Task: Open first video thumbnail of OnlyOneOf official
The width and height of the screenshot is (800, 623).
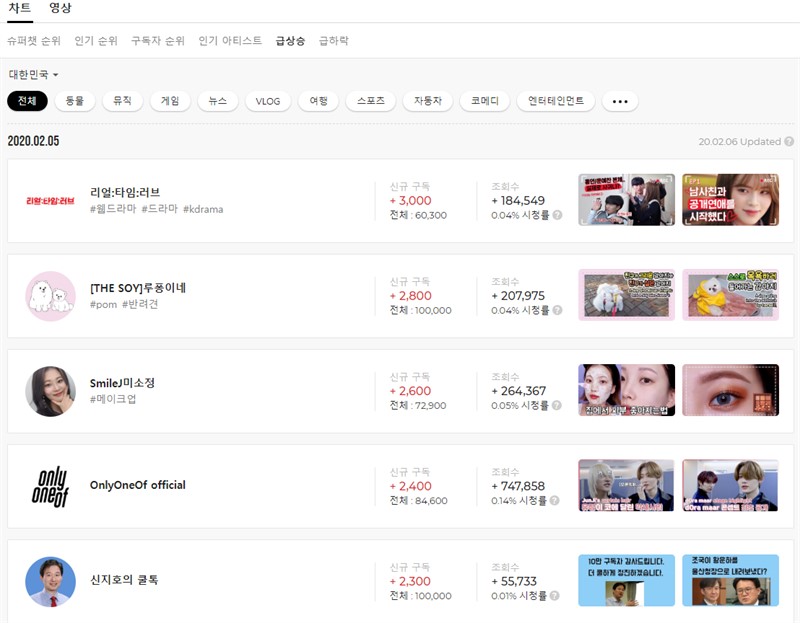Action: tap(626, 485)
